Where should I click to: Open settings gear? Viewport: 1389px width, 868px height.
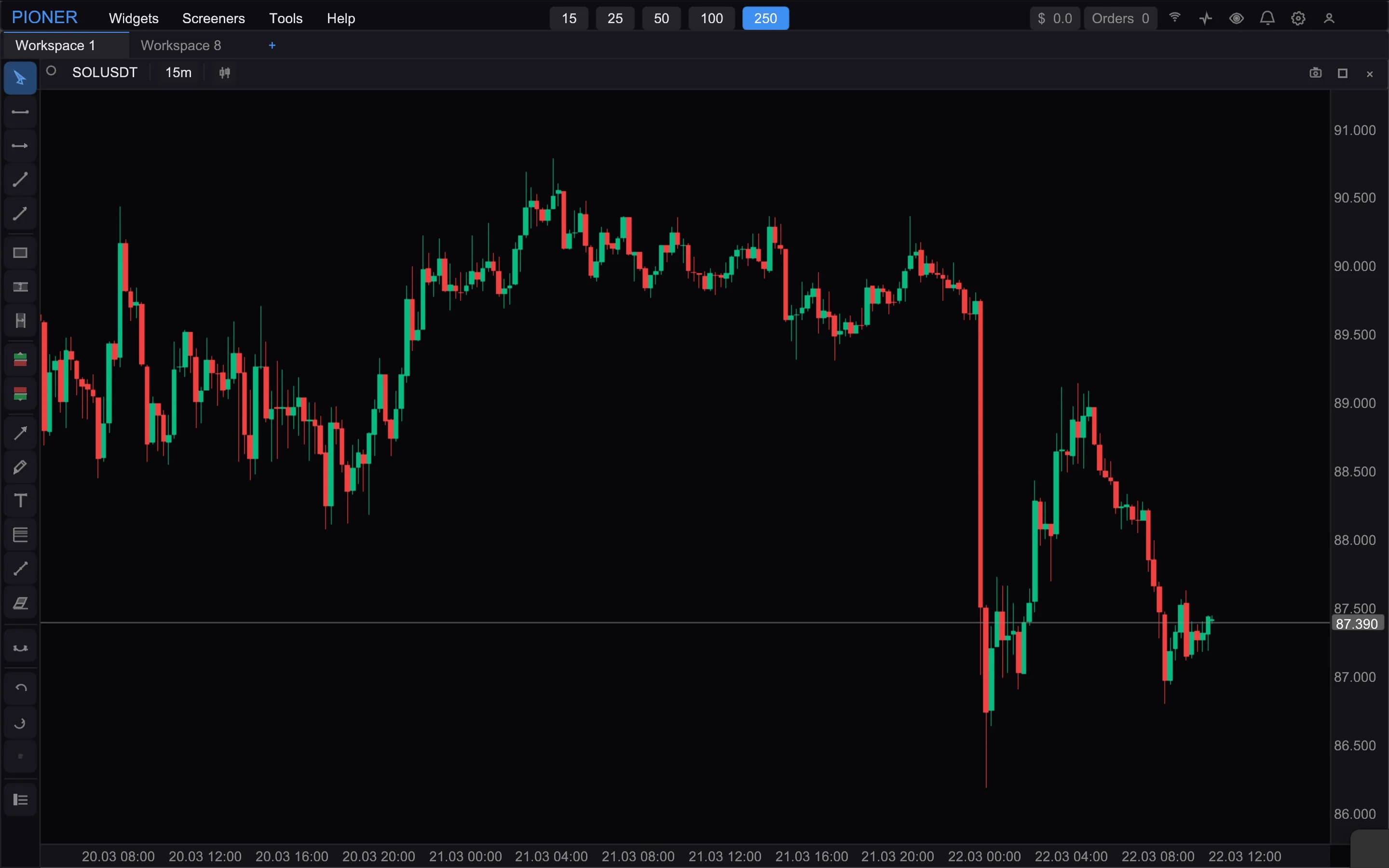pos(1298,18)
